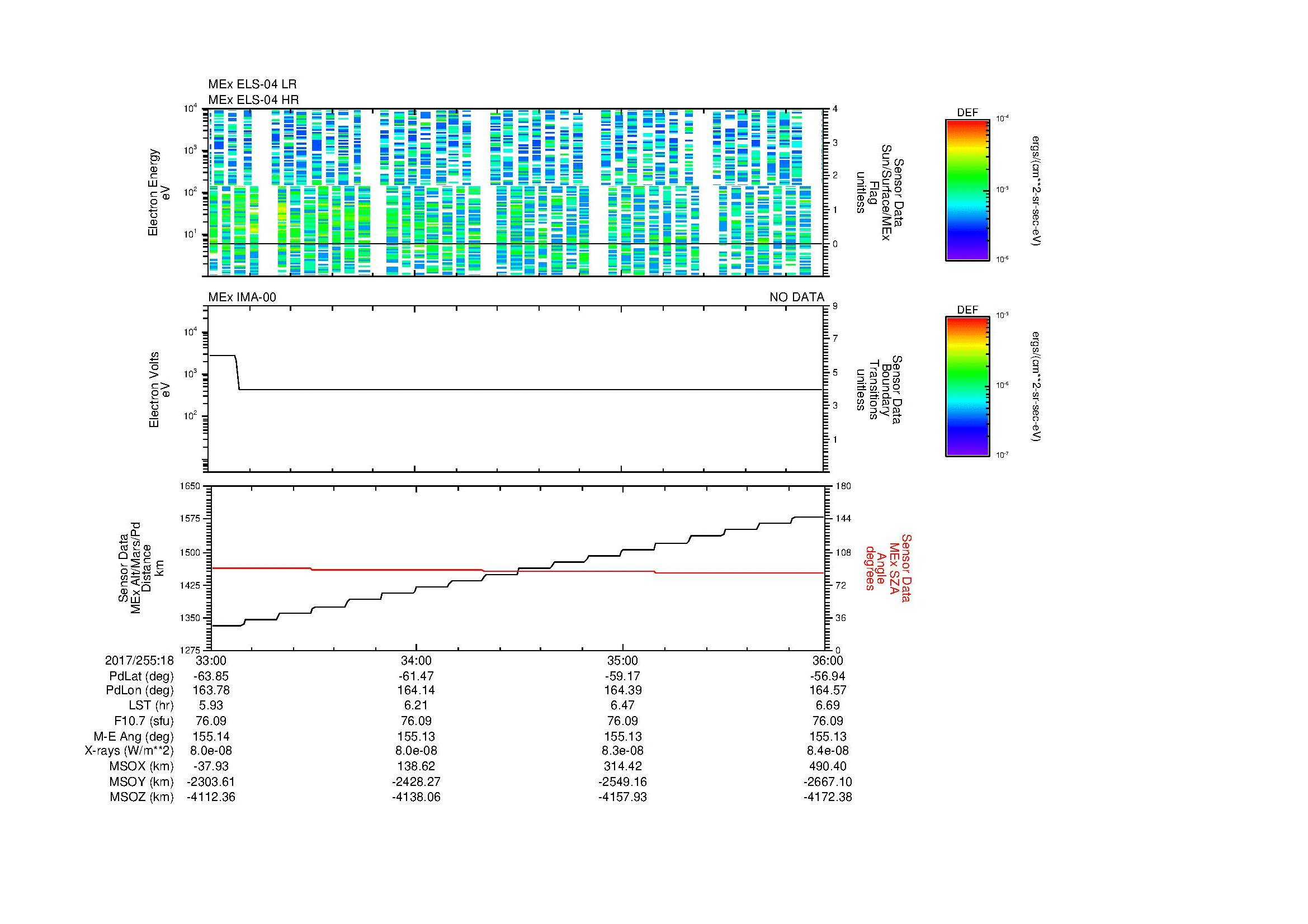Screen dimensions: 1308x924
Task: Click the 'X-rays (W/m**2)' row label
Action: click(x=129, y=751)
